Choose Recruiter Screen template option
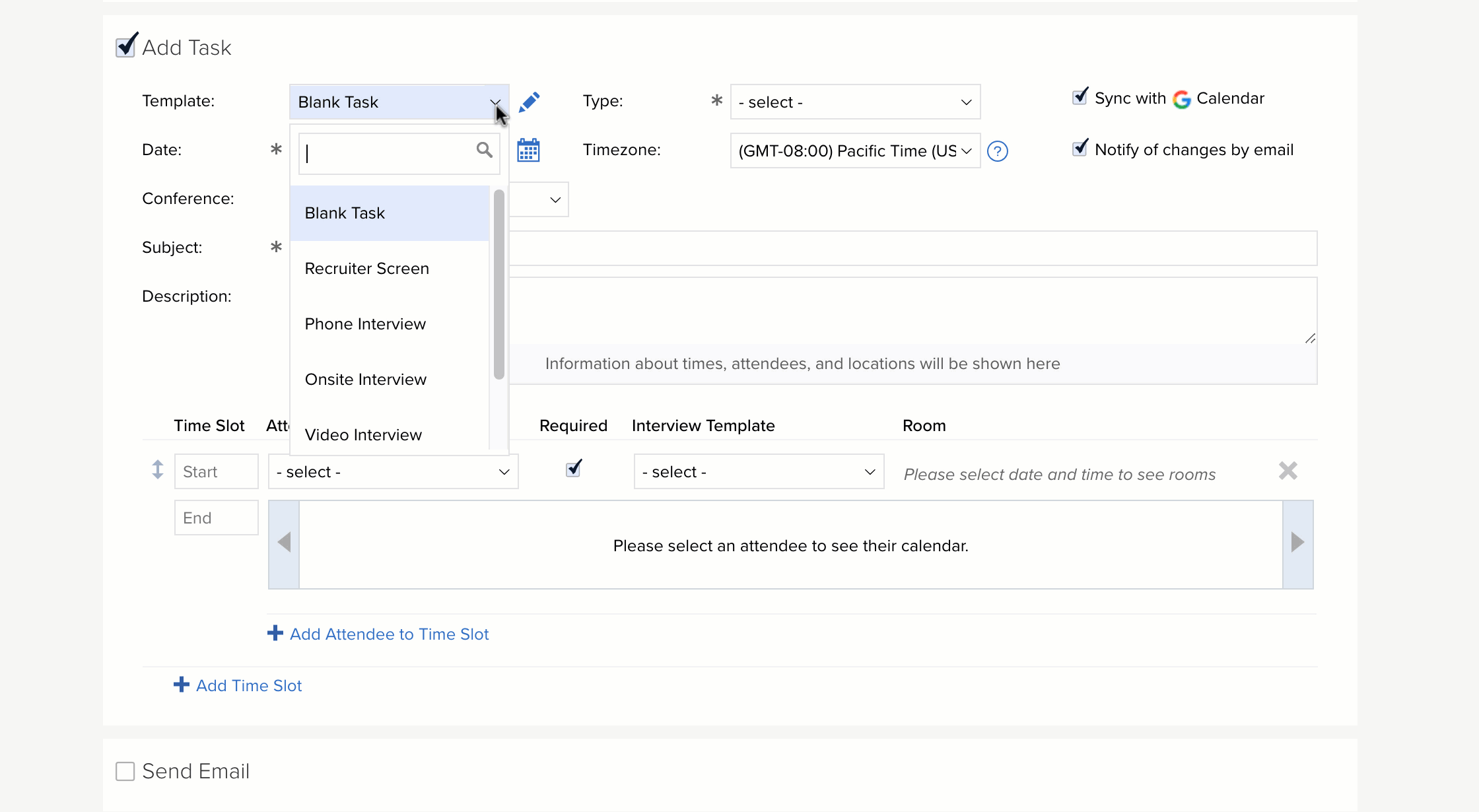1479x812 pixels. [x=390, y=269]
